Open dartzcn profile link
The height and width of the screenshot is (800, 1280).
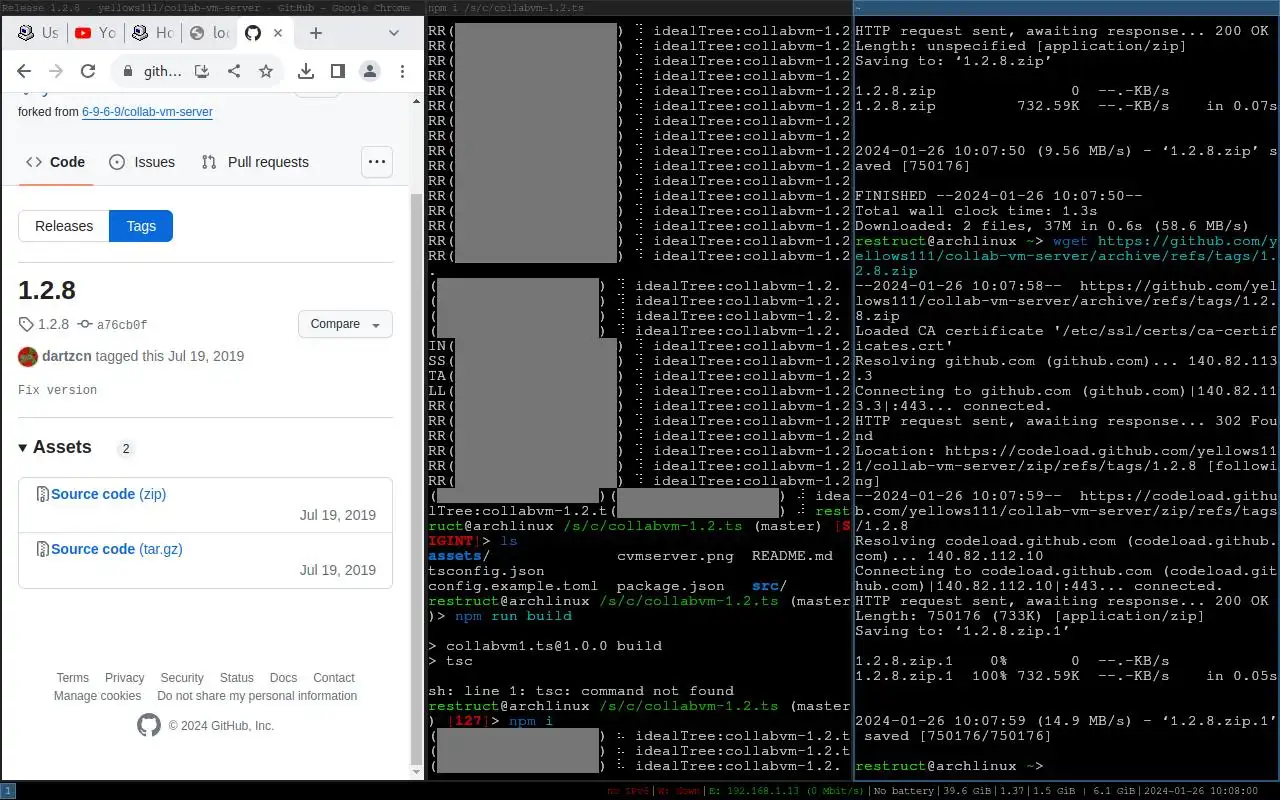tap(68, 356)
